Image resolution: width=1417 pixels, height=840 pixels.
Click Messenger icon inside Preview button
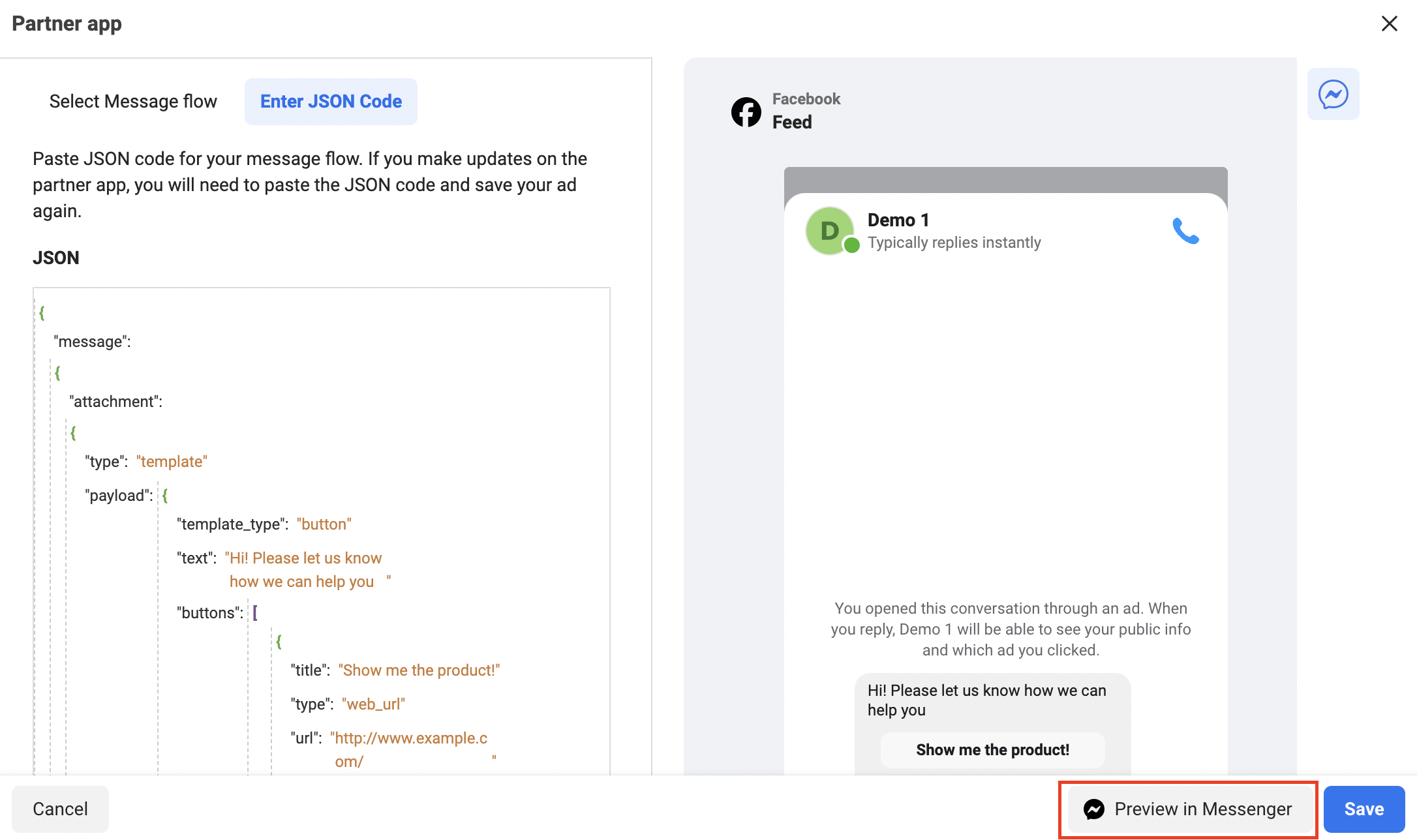(1094, 809)
